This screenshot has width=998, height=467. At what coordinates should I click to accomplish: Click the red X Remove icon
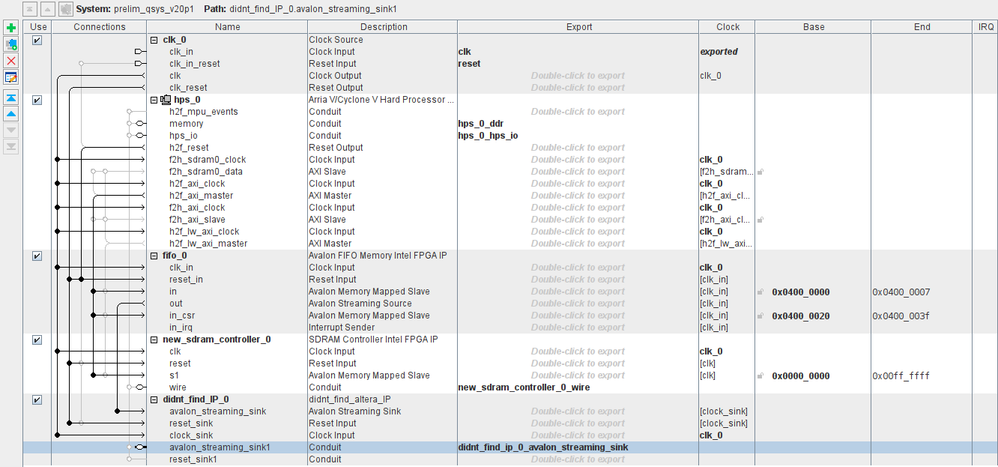(11, 60)
